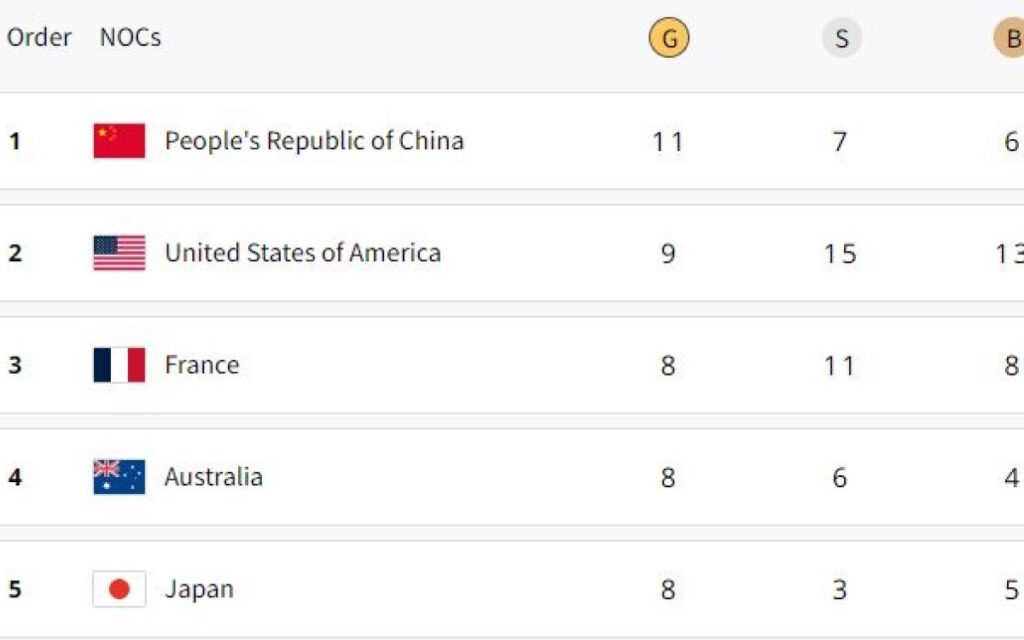Open United States of America link

[302, 253]
